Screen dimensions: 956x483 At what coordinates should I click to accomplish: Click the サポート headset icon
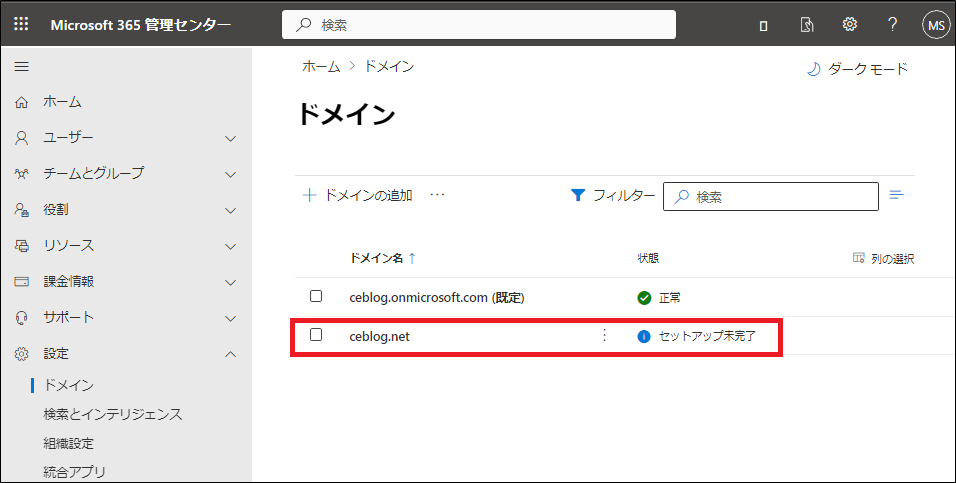[x=21, y=318]
